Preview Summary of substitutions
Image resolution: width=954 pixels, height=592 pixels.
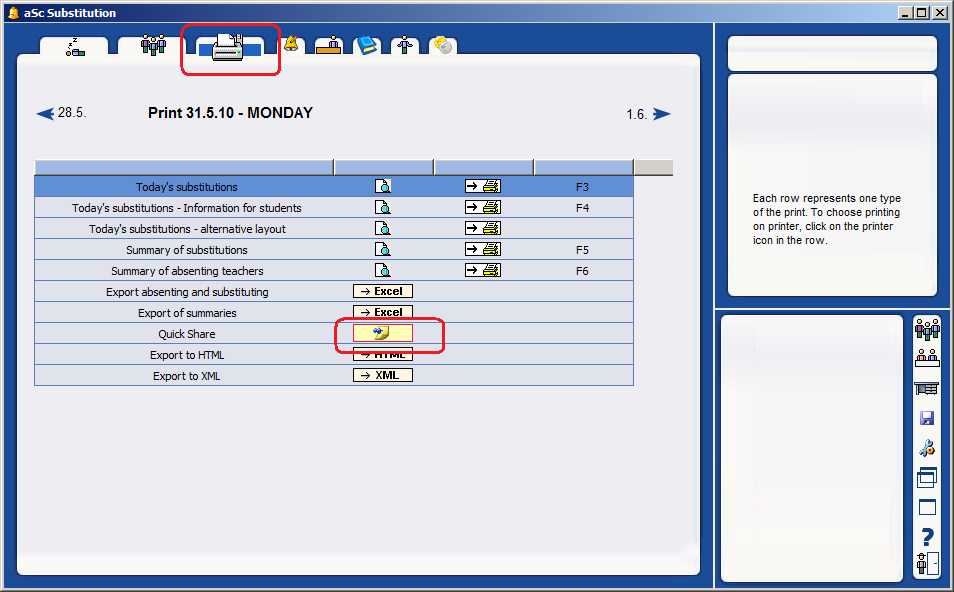[383, 249]
